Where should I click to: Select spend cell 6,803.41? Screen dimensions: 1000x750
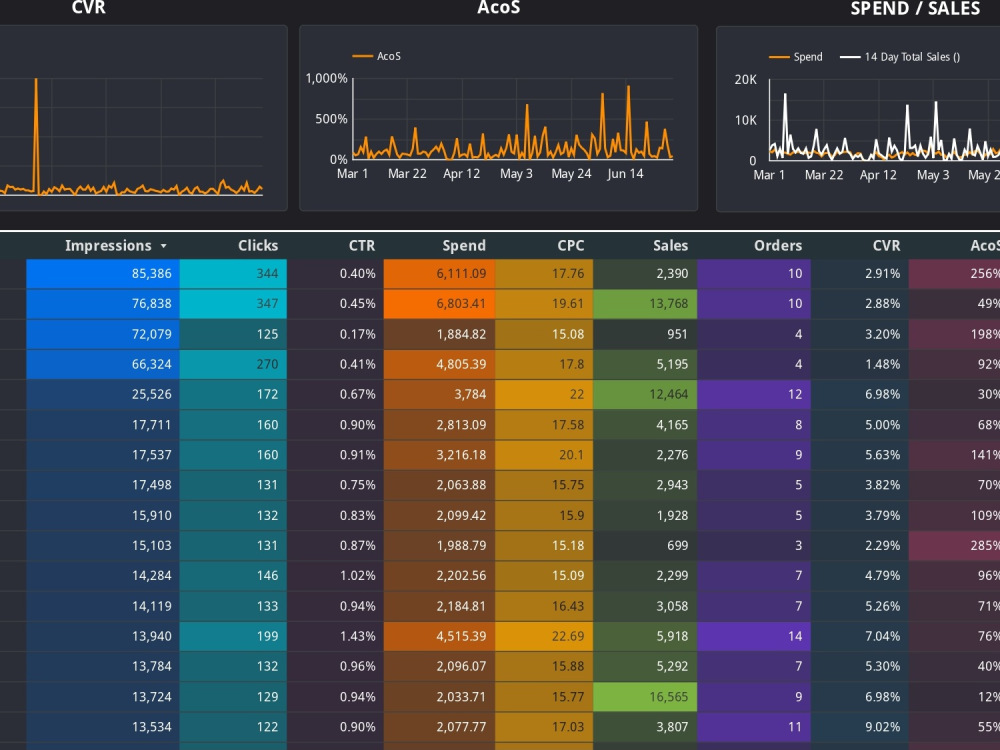tap(439, 304)
